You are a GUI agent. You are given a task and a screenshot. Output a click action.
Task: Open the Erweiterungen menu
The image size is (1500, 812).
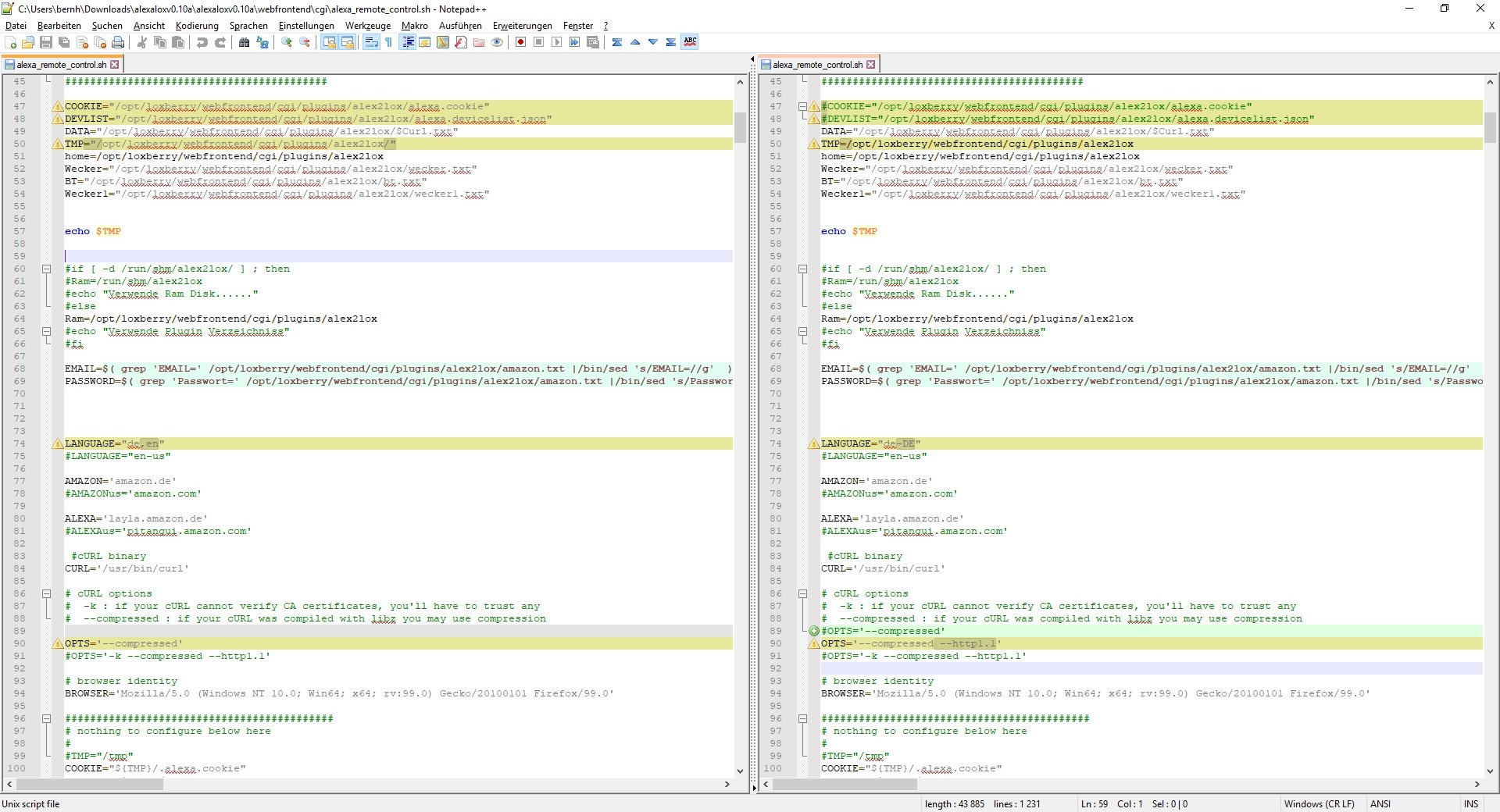pyautogui.click(x=522, y=26)
